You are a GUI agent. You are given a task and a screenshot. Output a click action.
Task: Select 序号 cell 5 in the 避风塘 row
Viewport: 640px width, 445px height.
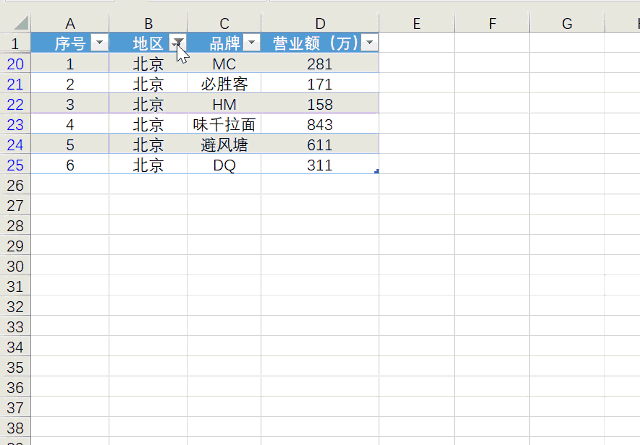pos(70,145)
